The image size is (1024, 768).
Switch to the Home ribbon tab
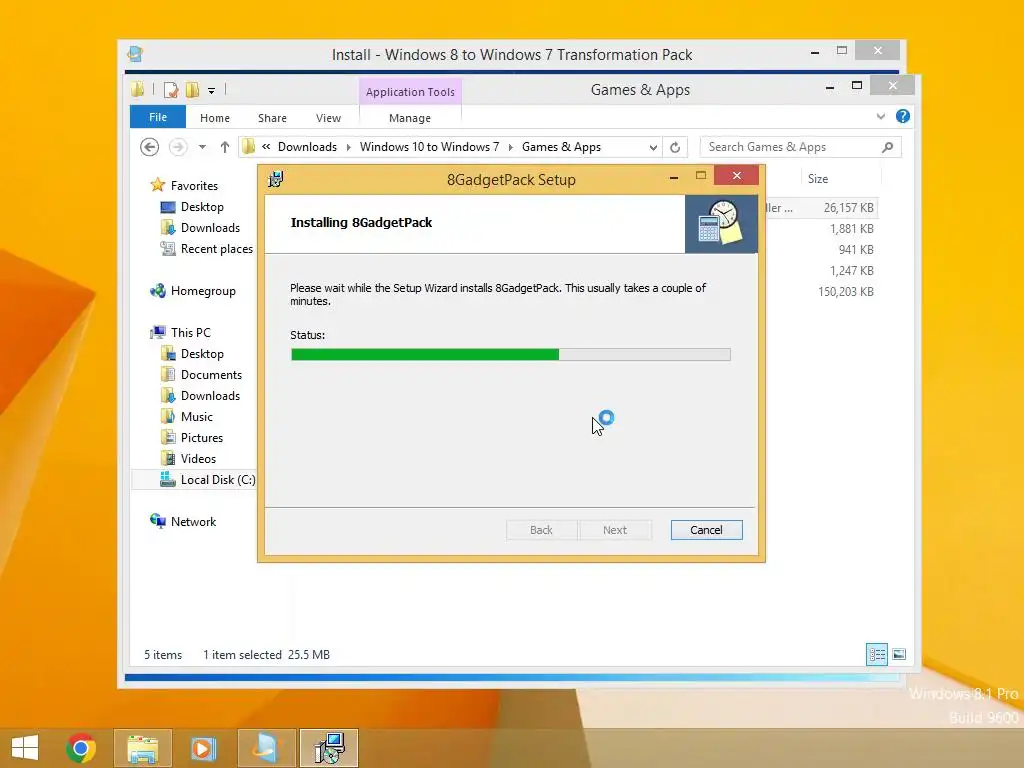pos(215,118)
